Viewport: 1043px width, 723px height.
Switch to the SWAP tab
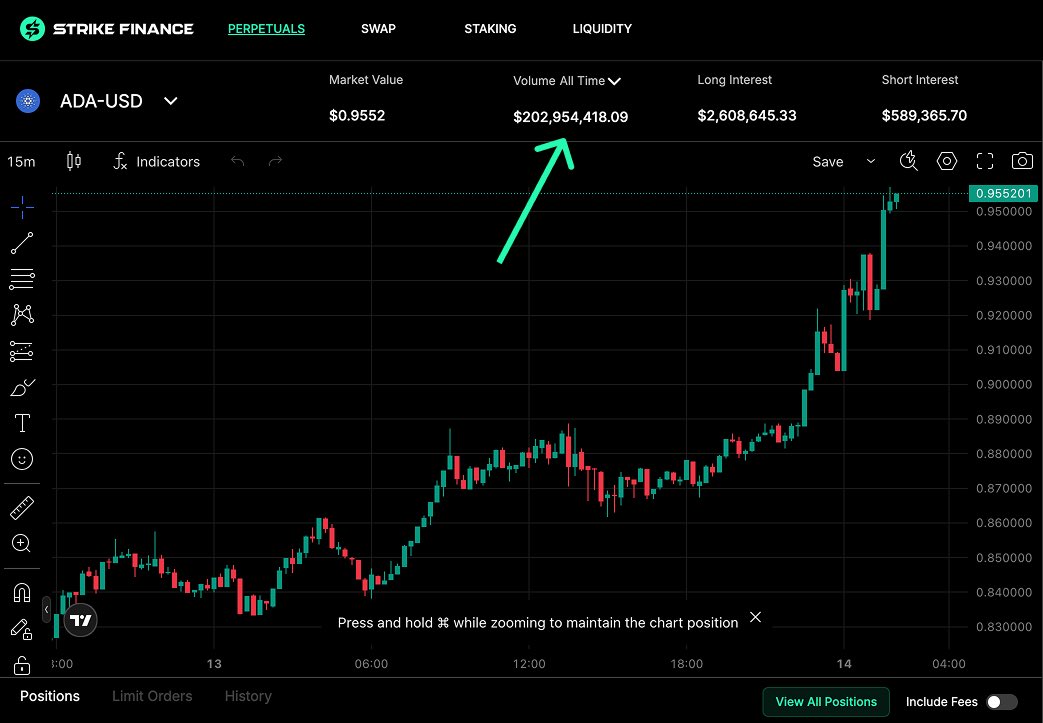(x=378, y=29)
